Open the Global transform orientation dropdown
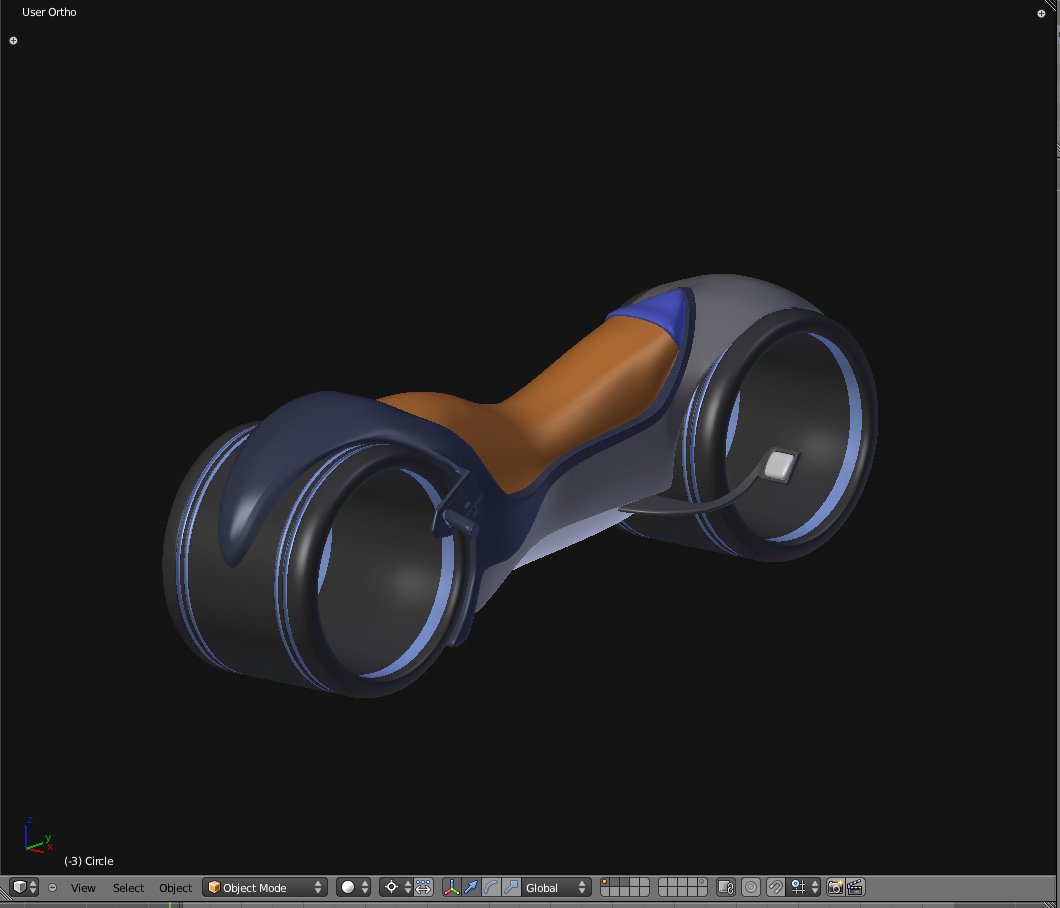 (x=556, y=887)
